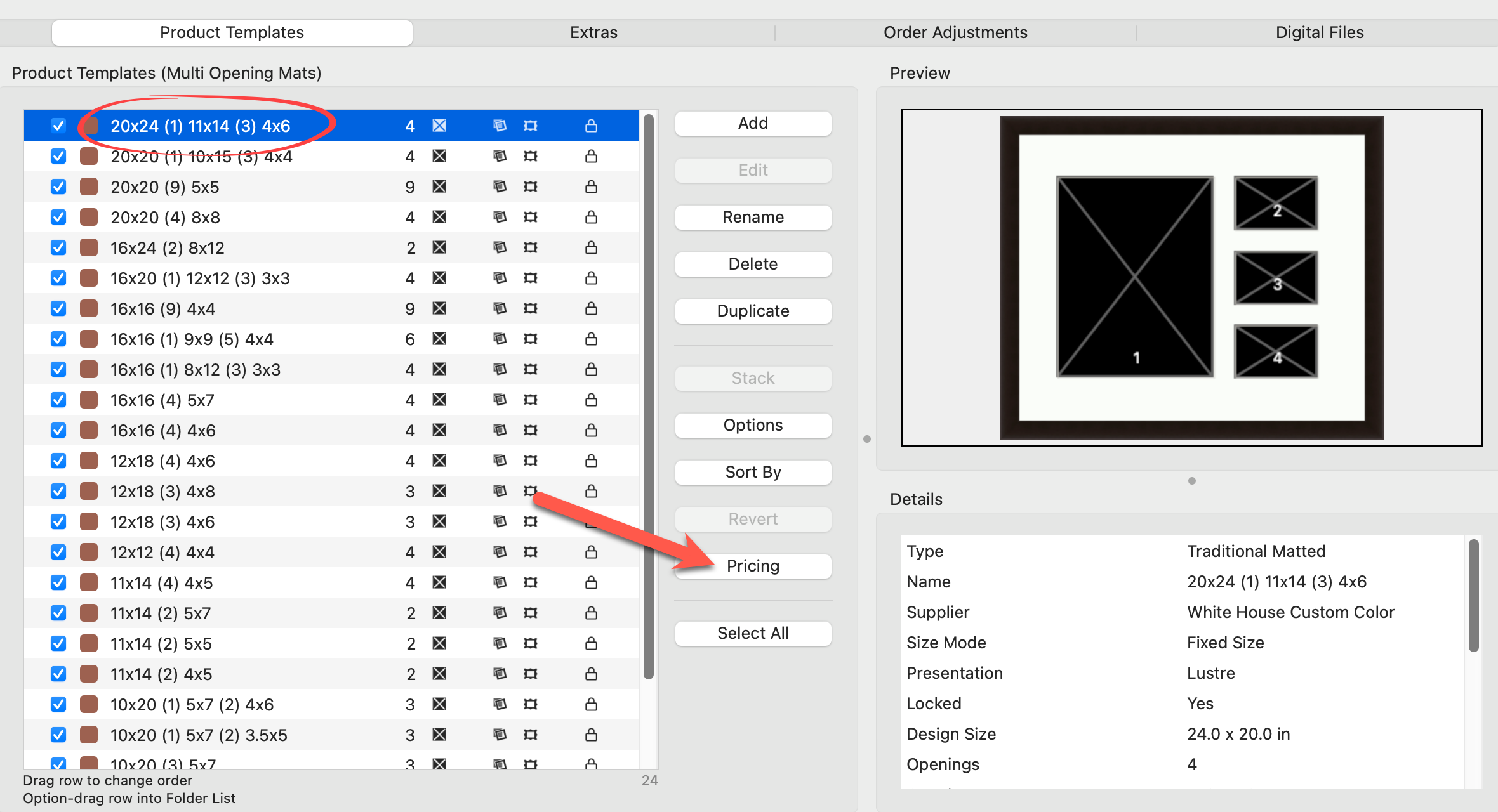Click the Pricing button
The width and height of the screenshot is (1498, 812).
pos(753,566)
